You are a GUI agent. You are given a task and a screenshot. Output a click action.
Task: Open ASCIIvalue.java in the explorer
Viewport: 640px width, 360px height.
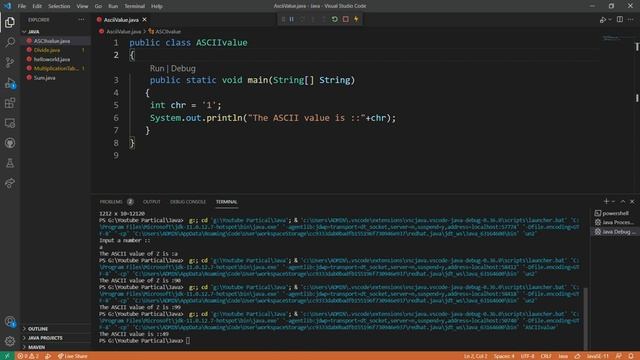point(52,41)
